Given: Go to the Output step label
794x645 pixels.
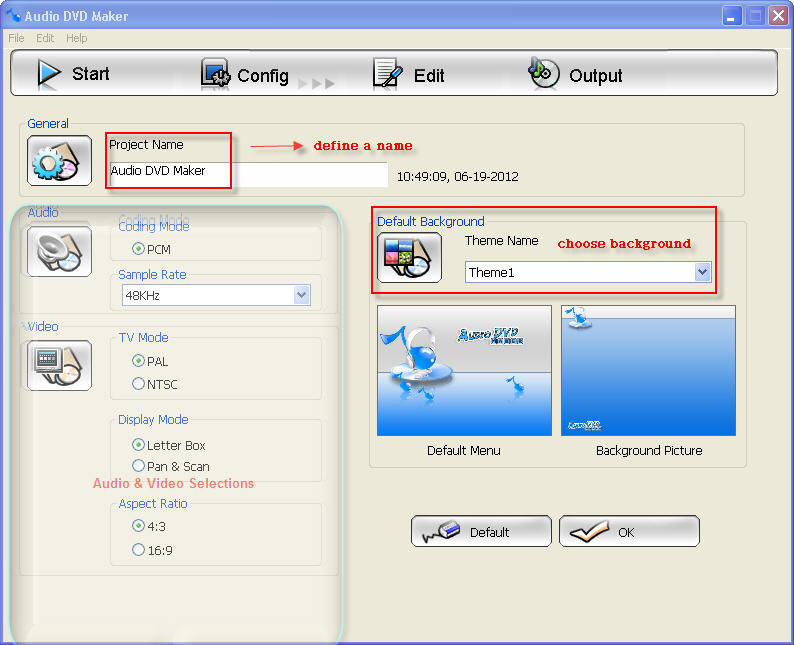Looking at the screenshot, I should tap(596, 76).
